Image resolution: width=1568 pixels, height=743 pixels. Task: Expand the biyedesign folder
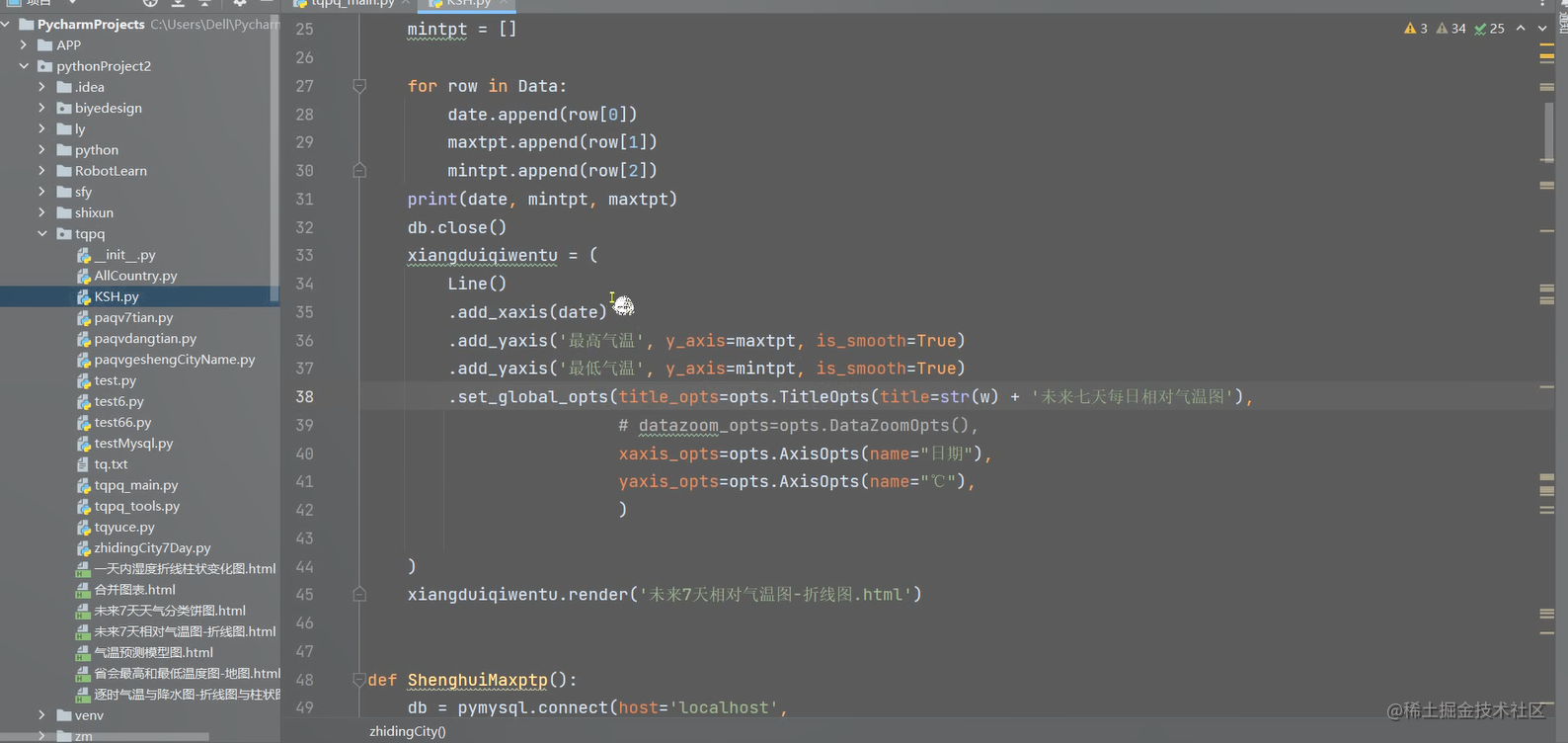(41, 108)
